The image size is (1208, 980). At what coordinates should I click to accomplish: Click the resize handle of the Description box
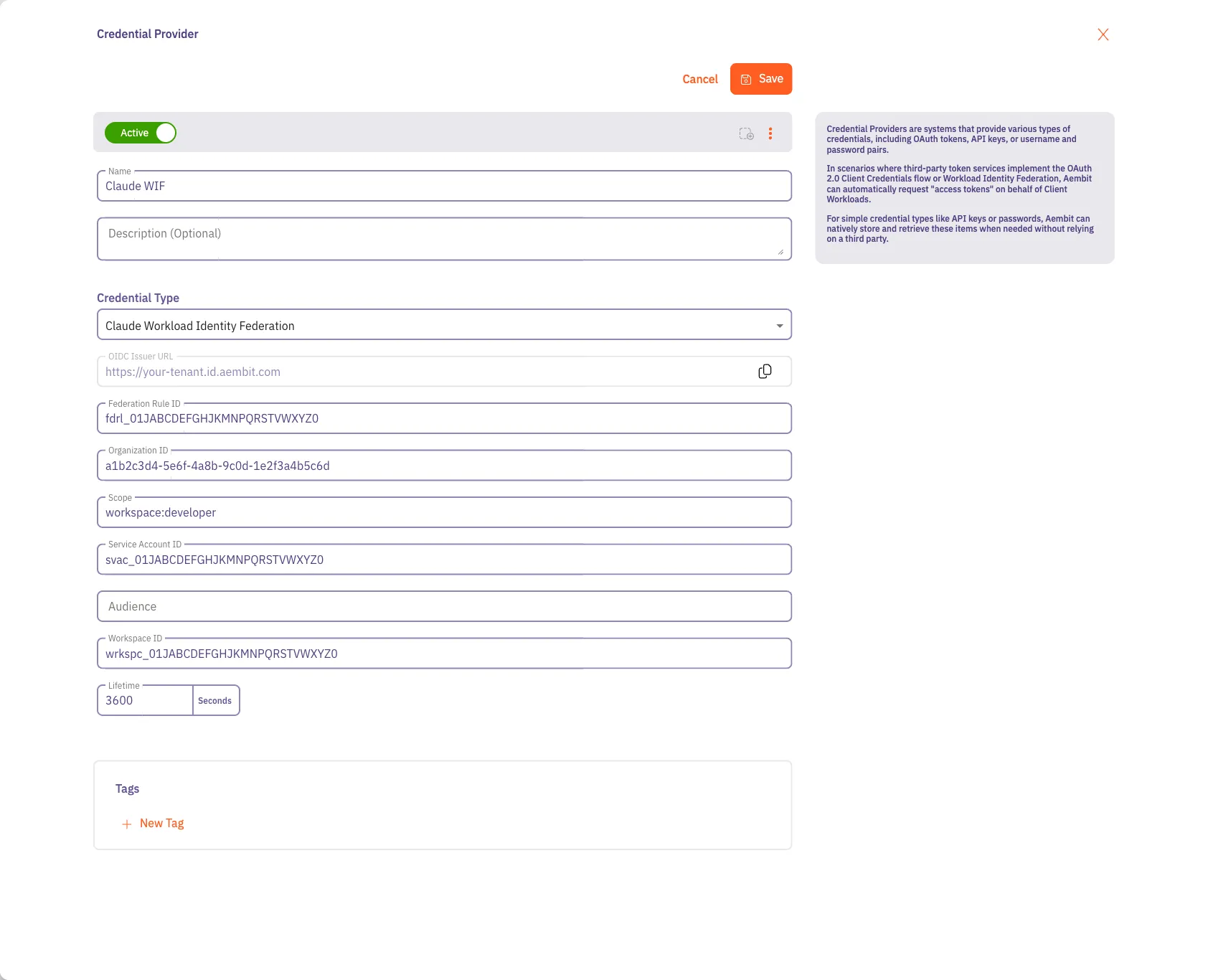pos(780,252)
